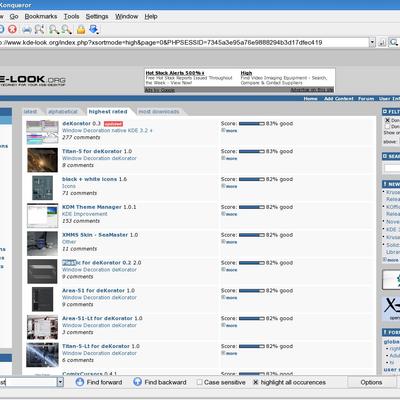Open the Help menu
Image resolution: width=400 pixels, height=400 pixels.
[x=151, y=16]
